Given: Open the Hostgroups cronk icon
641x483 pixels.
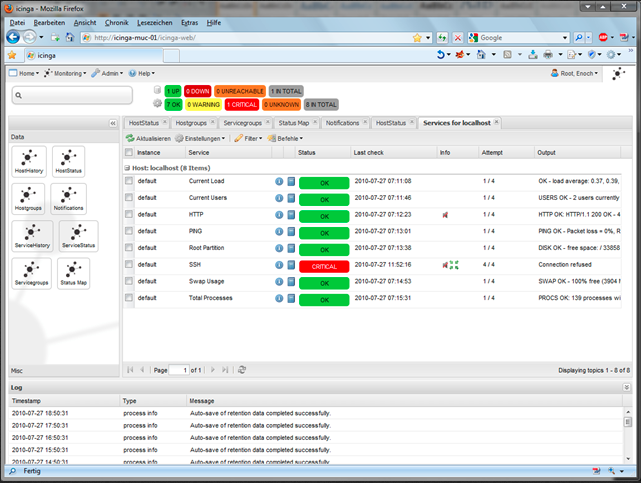Looking at the screenshot, I should click(x=28, y=199).
